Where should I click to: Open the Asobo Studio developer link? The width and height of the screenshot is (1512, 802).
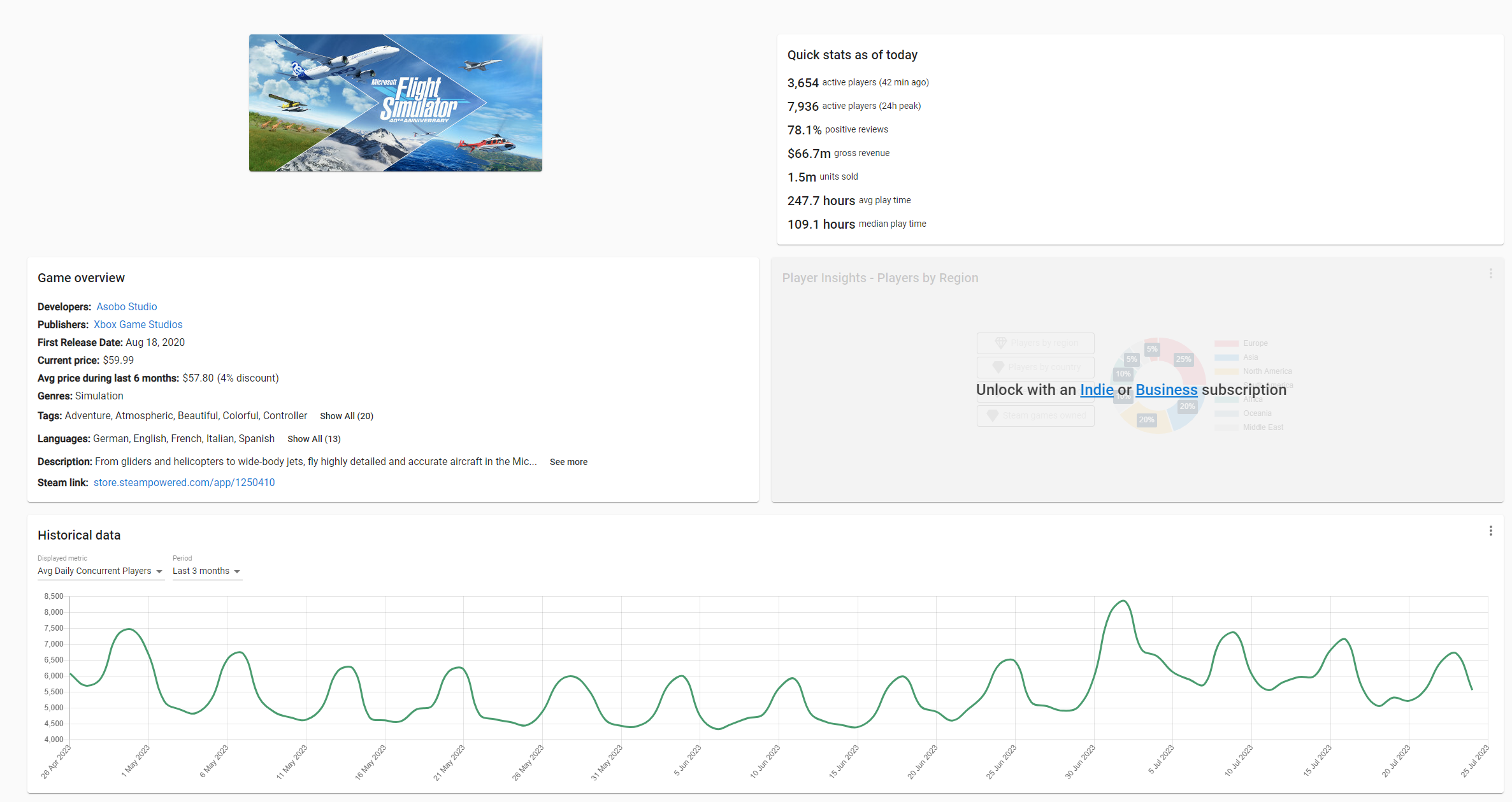coord(126,306)
